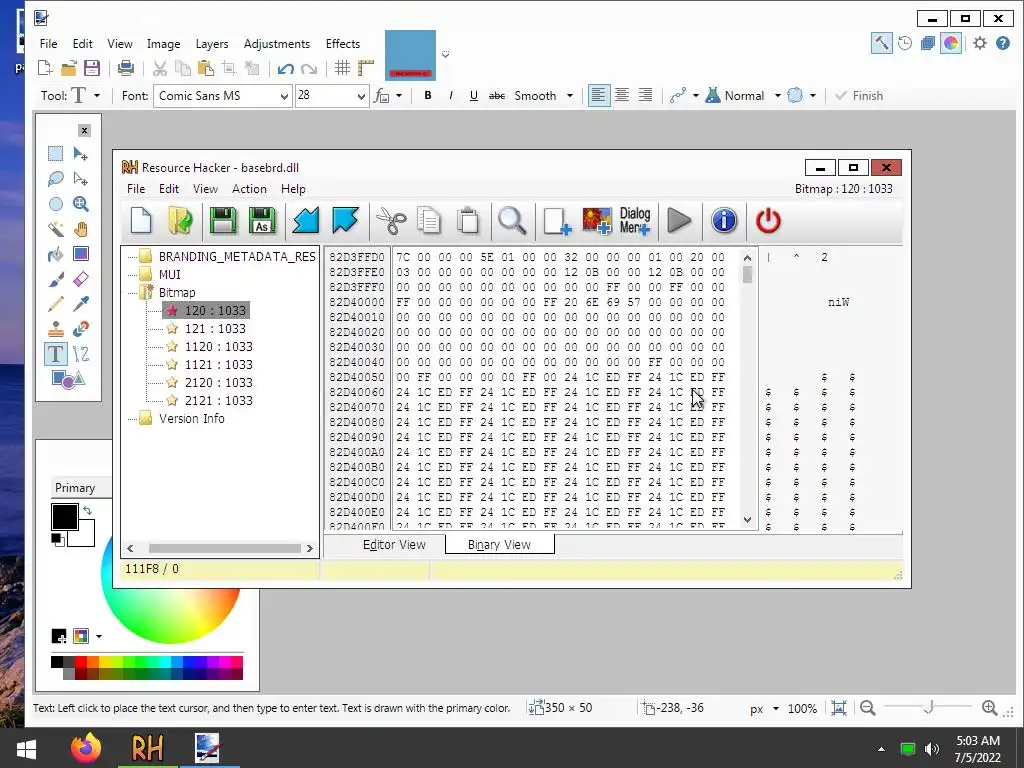Screen dimensions: 1024x768
Task: Switch to the Binary View tab
Action: click(x=500, y=545)
